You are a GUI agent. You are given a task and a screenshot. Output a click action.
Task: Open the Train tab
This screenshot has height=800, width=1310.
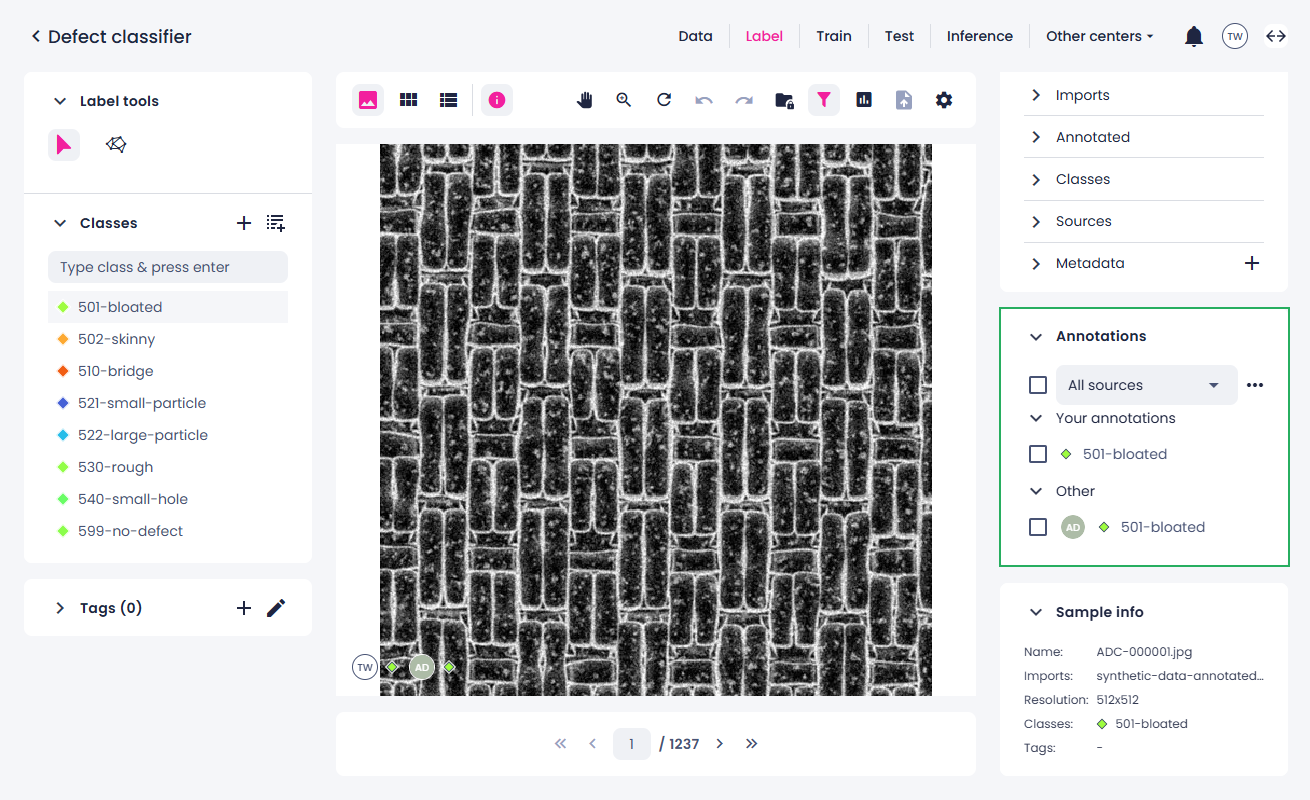[833, 36]
